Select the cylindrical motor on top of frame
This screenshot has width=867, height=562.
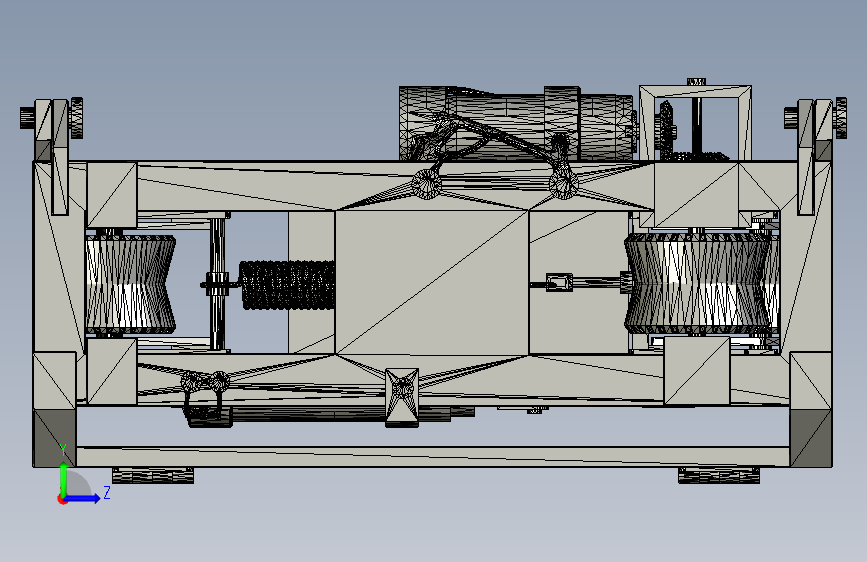tap(516, 123)
